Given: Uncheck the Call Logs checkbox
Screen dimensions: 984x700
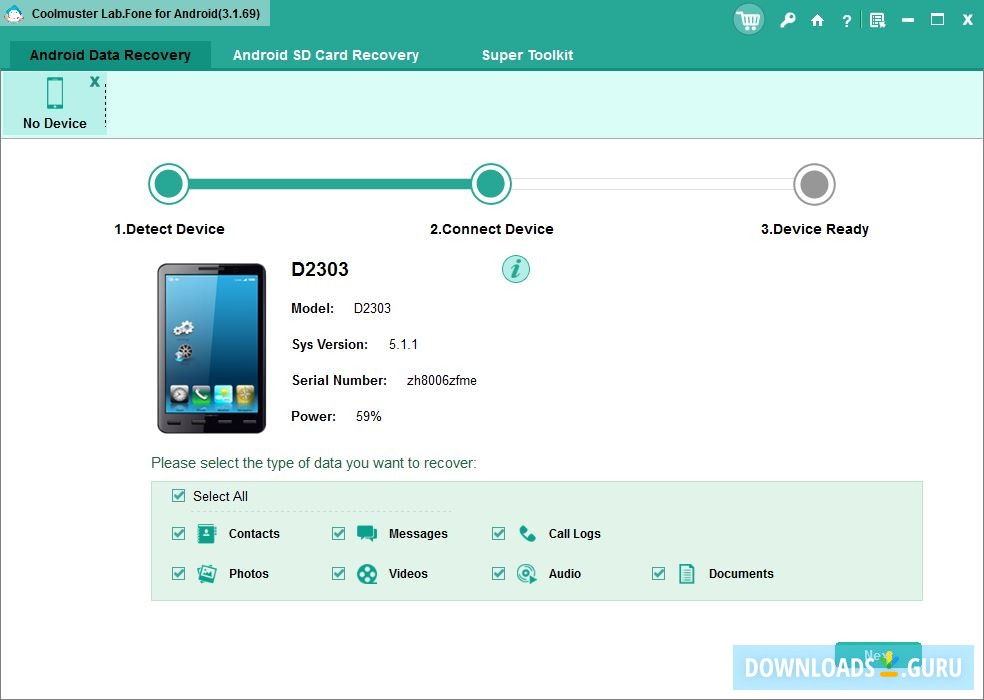Looking at the screenshot, I should (498, 534).
